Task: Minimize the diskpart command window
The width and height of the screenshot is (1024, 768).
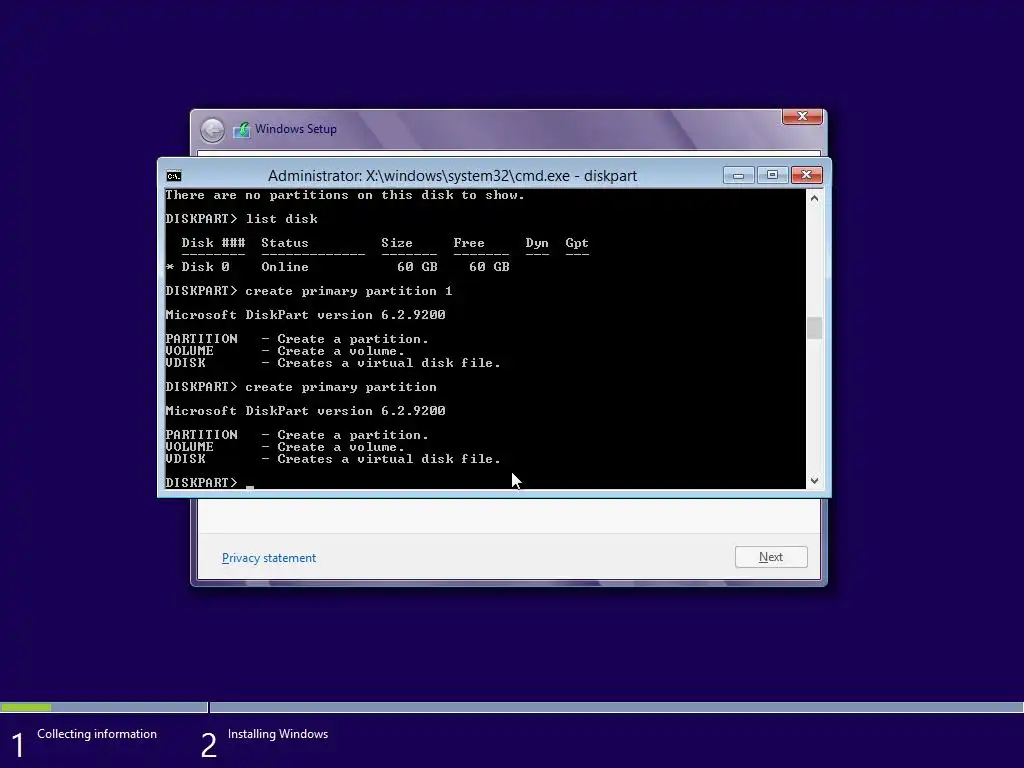Action: click(x=739, y=175)
